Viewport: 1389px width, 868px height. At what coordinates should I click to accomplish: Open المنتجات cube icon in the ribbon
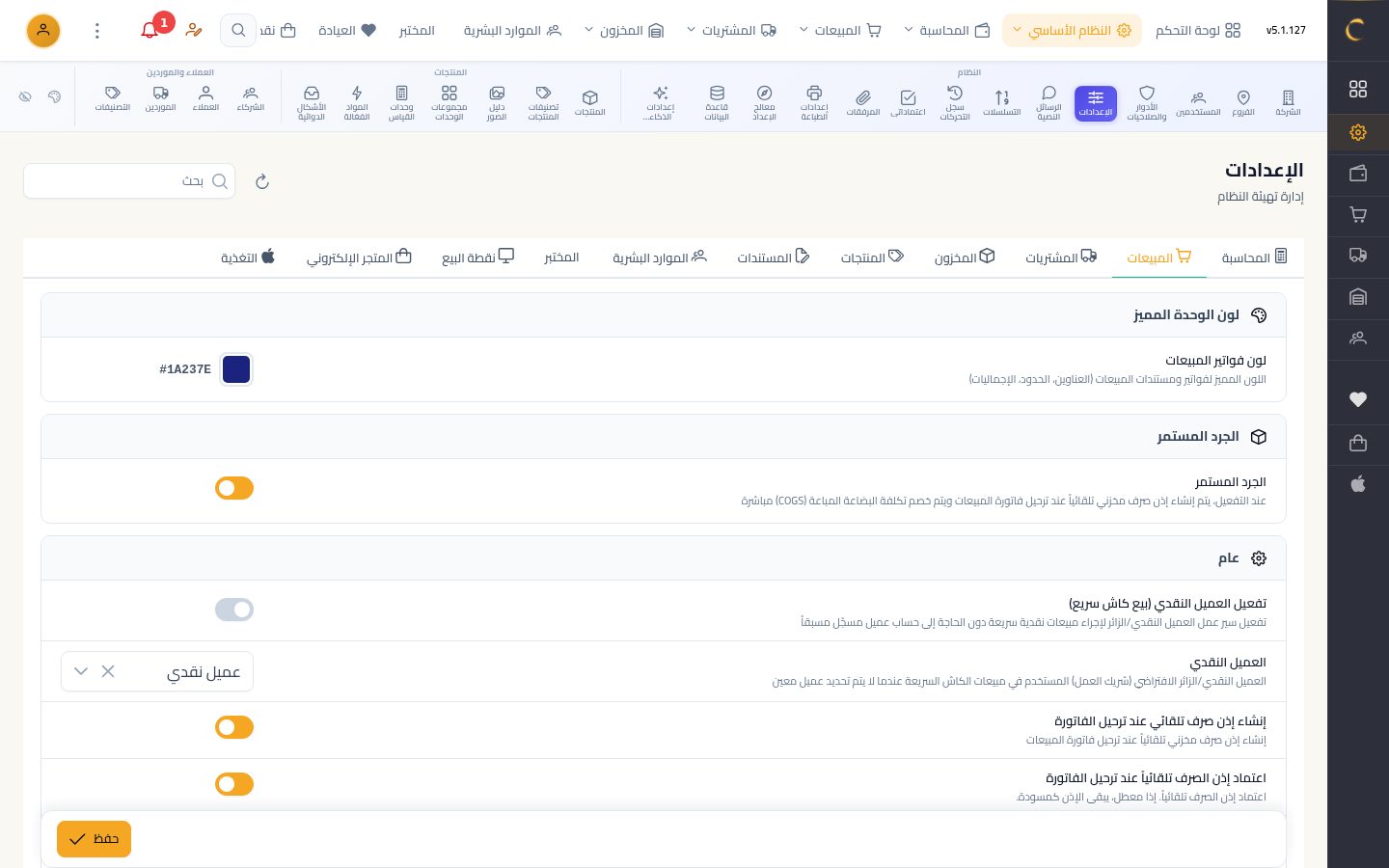590,103
